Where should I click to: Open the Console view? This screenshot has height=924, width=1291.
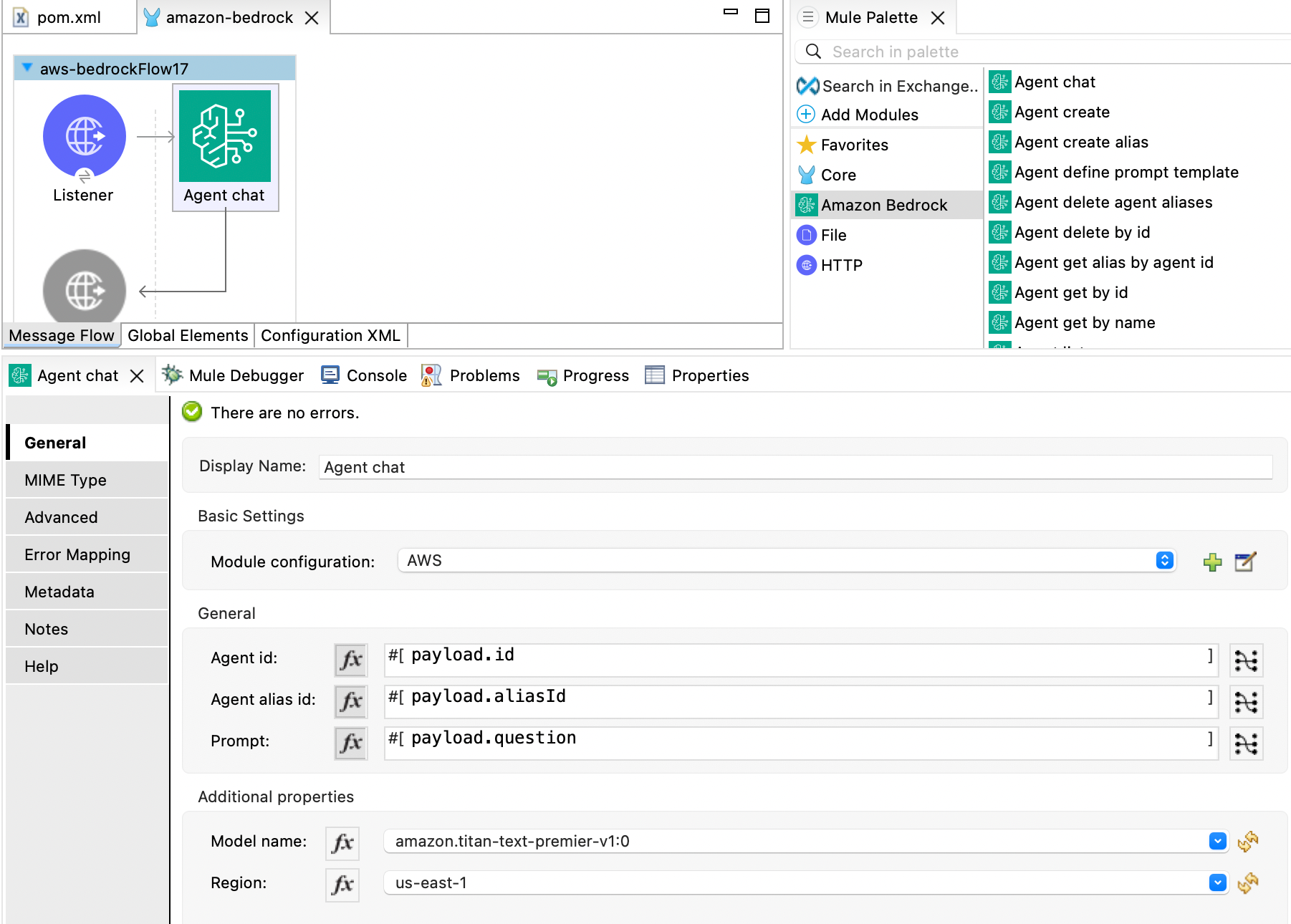(364, 375)
